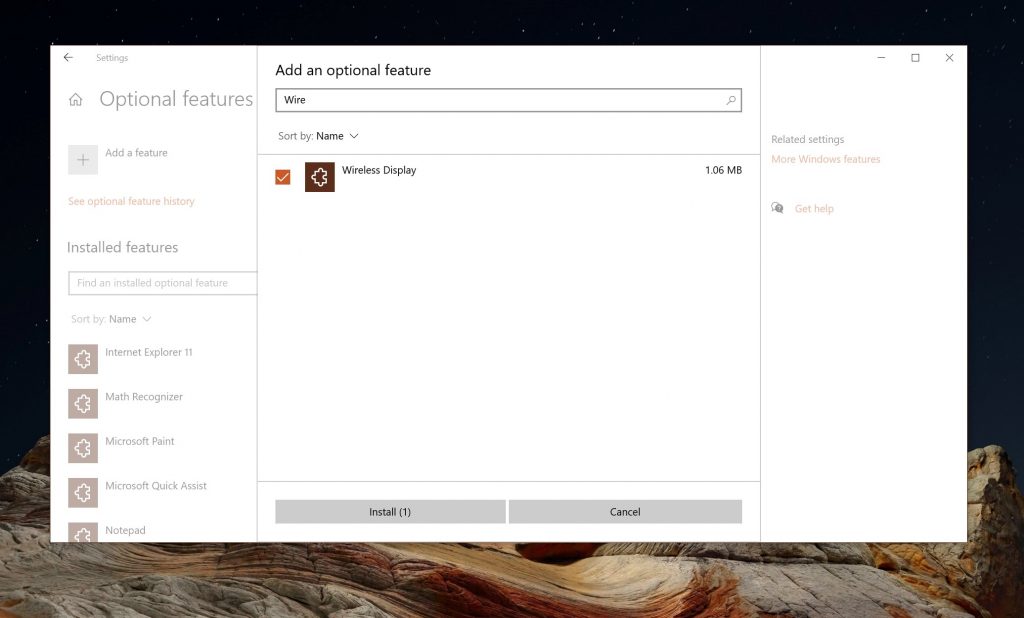Open the Microsoft Quick Assist feature icon
The height and width of the screenshot is (618, 1024).
click(83, 493)
